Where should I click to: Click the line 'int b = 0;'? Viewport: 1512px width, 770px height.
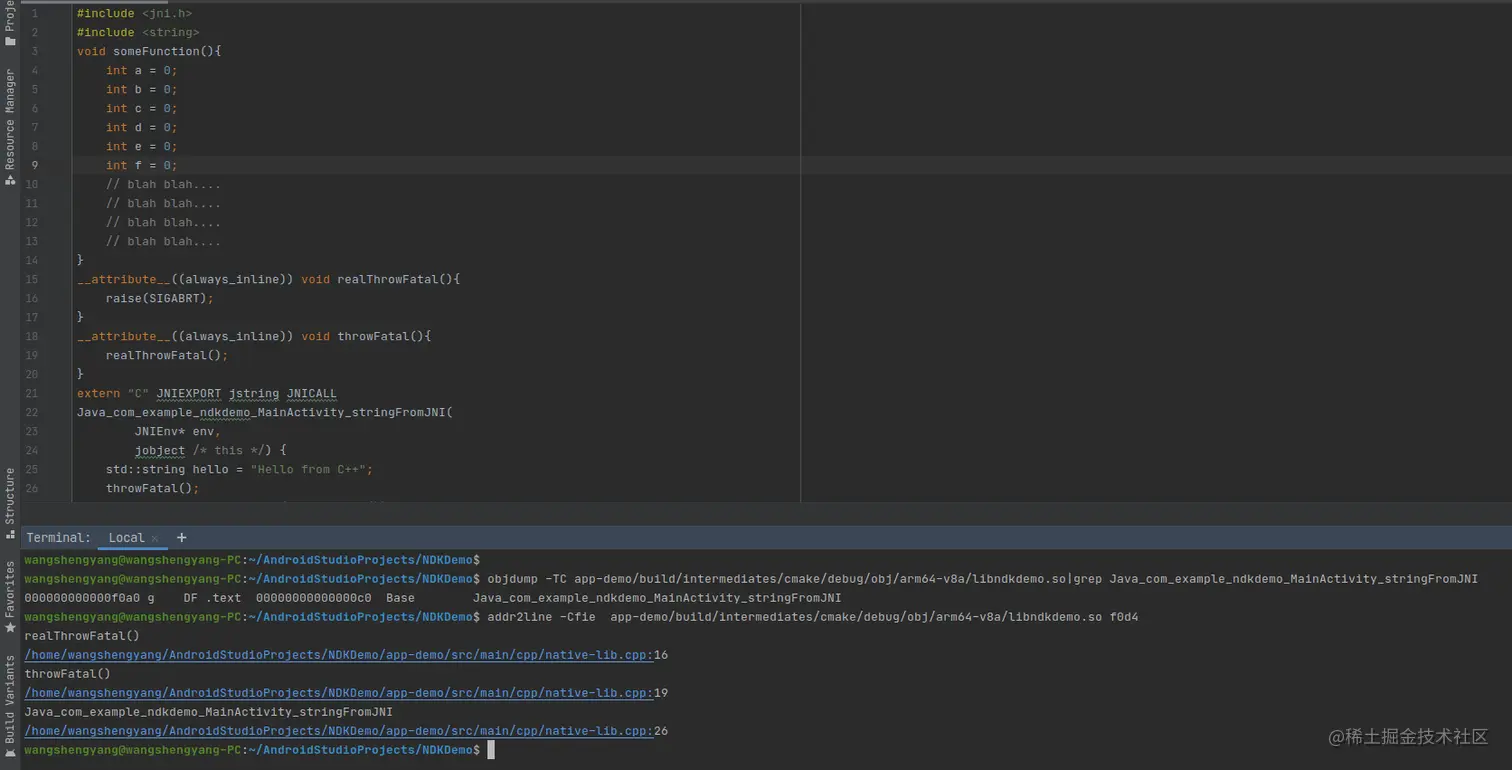(141, 90)
